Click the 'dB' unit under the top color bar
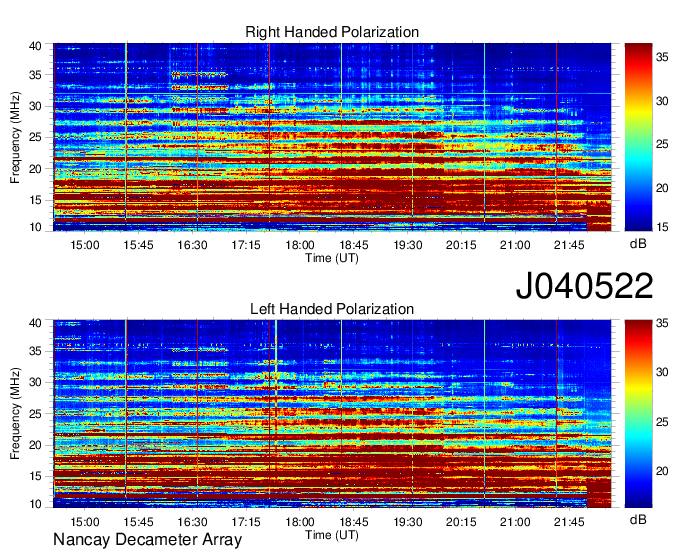Viewport: 680px width, 552px height. point(638,244)
